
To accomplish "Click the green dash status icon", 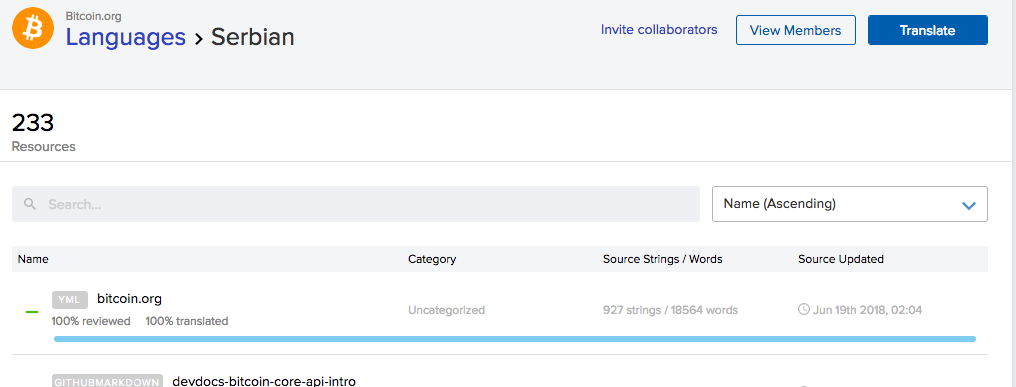I will [x=32, y=312].
